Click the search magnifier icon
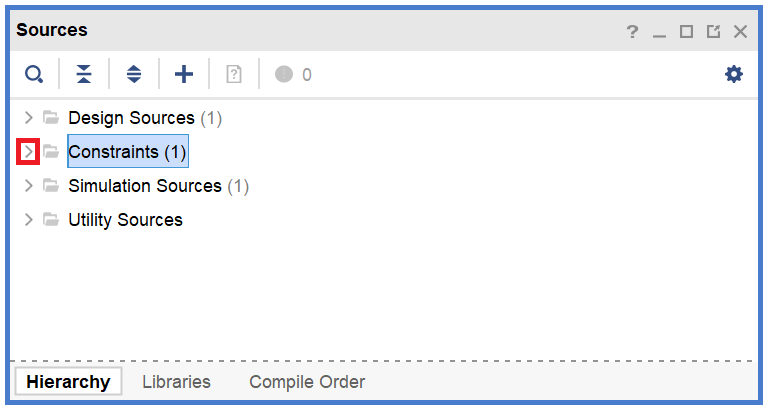Screen dimensions: 768x409 (x=34, y=74)
